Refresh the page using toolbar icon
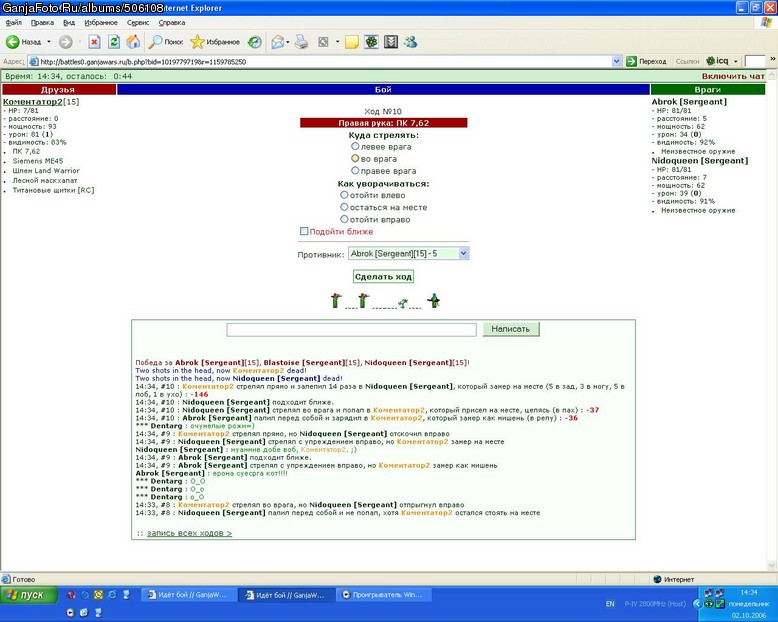Image resolution: width=778 pixels, height=622 pixels. [114, 42]
